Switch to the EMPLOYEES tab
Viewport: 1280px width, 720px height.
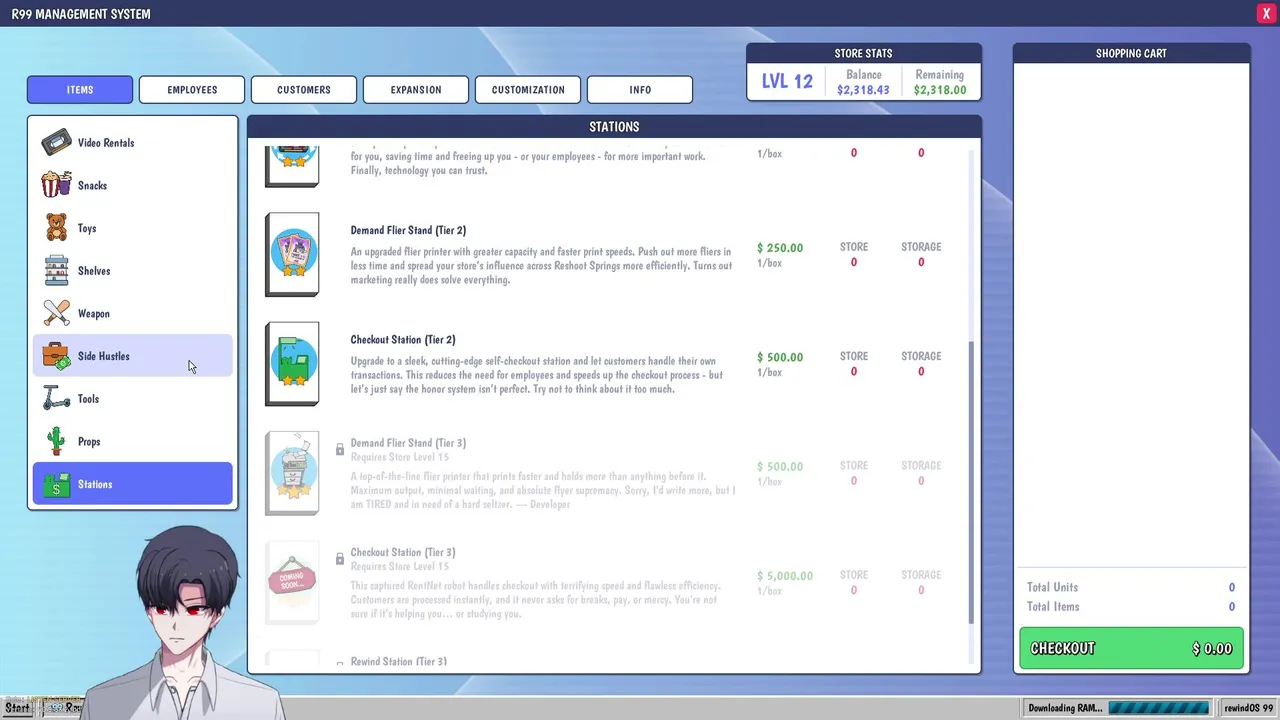coord(192,89)
